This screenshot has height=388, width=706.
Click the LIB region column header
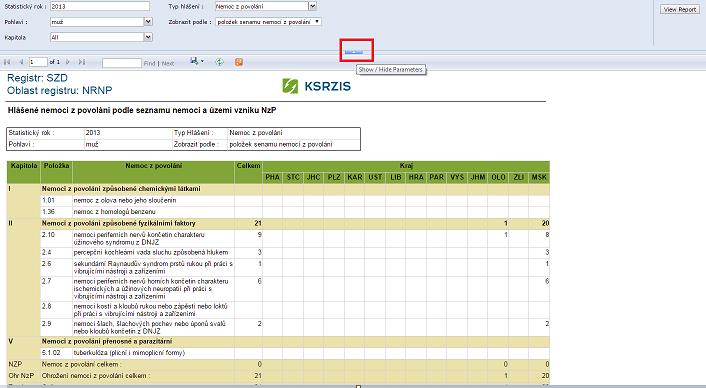395,177
